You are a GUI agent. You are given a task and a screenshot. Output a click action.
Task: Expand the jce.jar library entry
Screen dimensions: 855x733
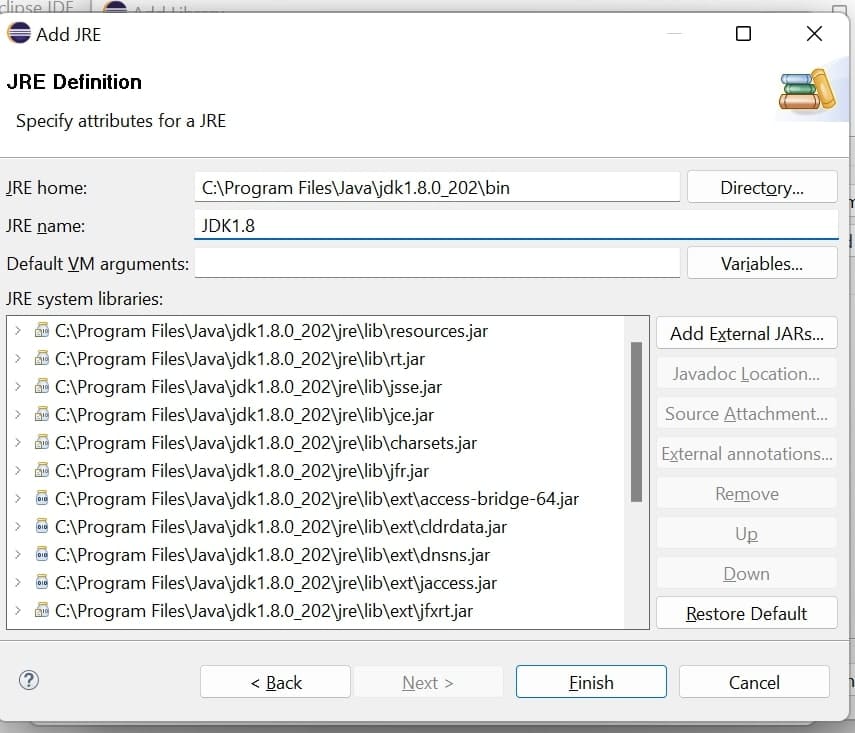(x=18, y=414)
